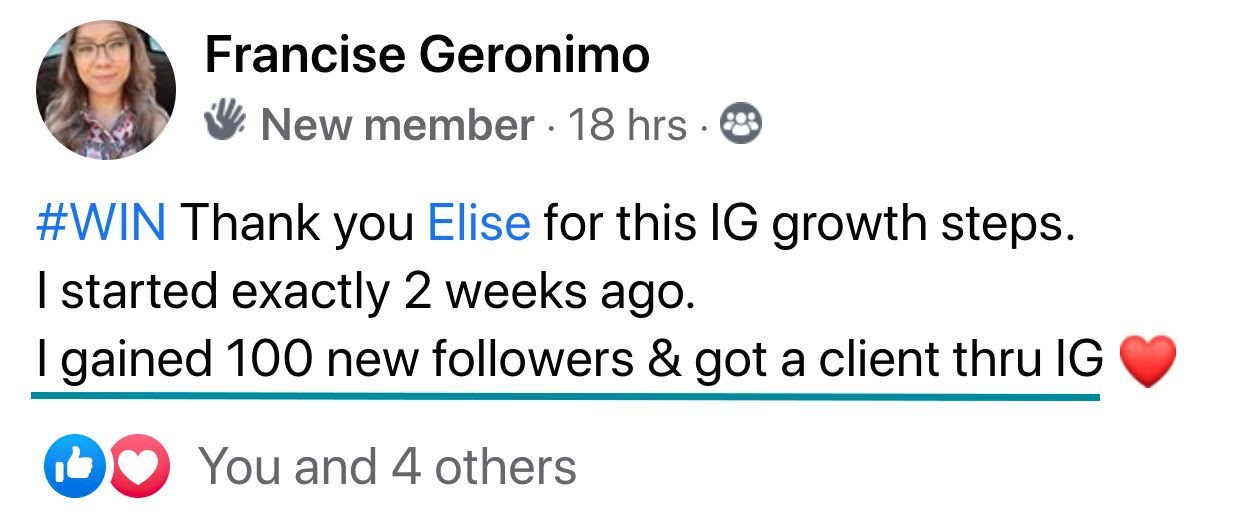Image resolution: width=1247 pixels, height=530 pixels.
Task: Click the waving hand new member icon
Action: click(224, 122)
